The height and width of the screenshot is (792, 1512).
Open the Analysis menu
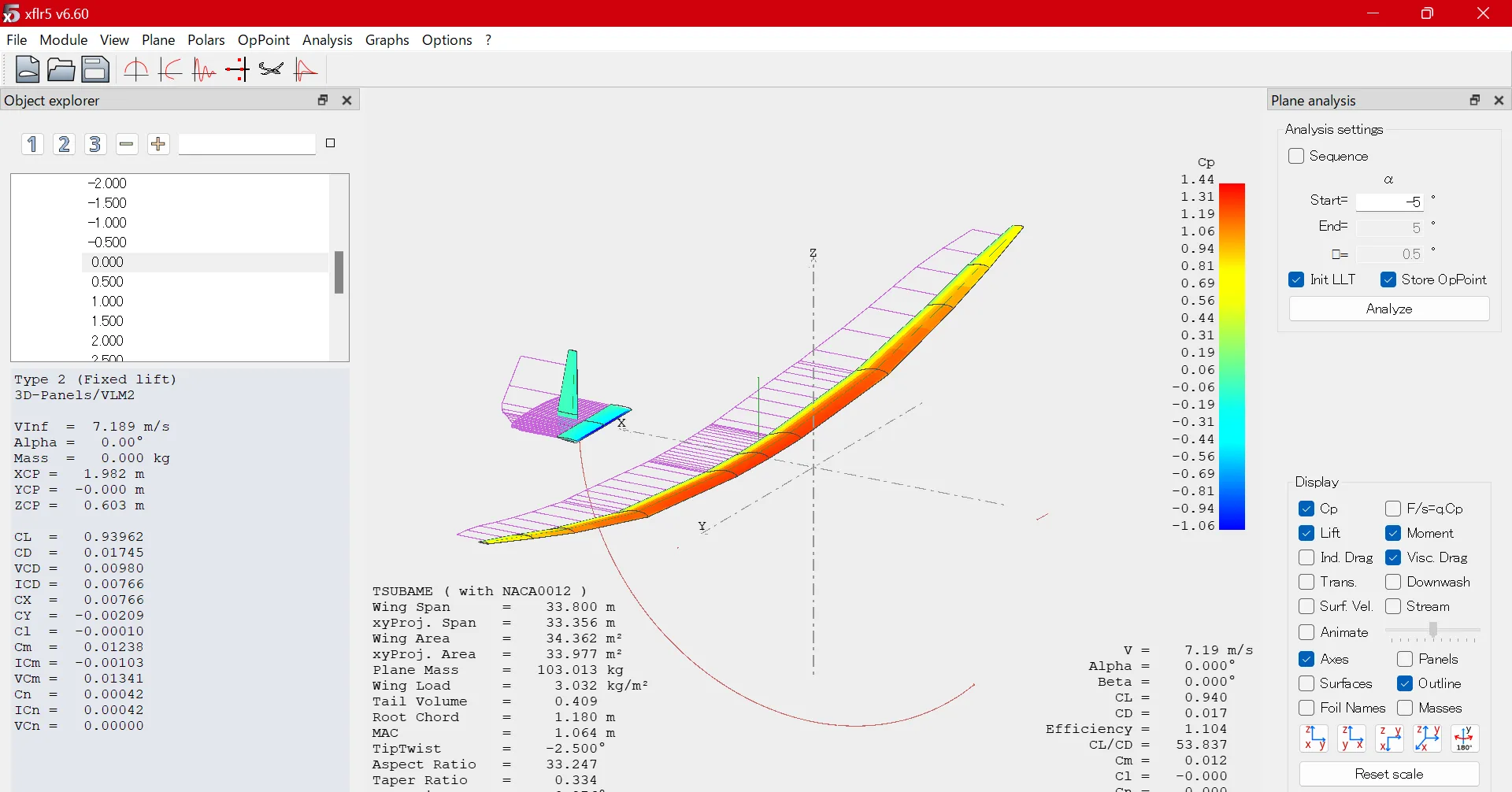(x=327, y=40)
